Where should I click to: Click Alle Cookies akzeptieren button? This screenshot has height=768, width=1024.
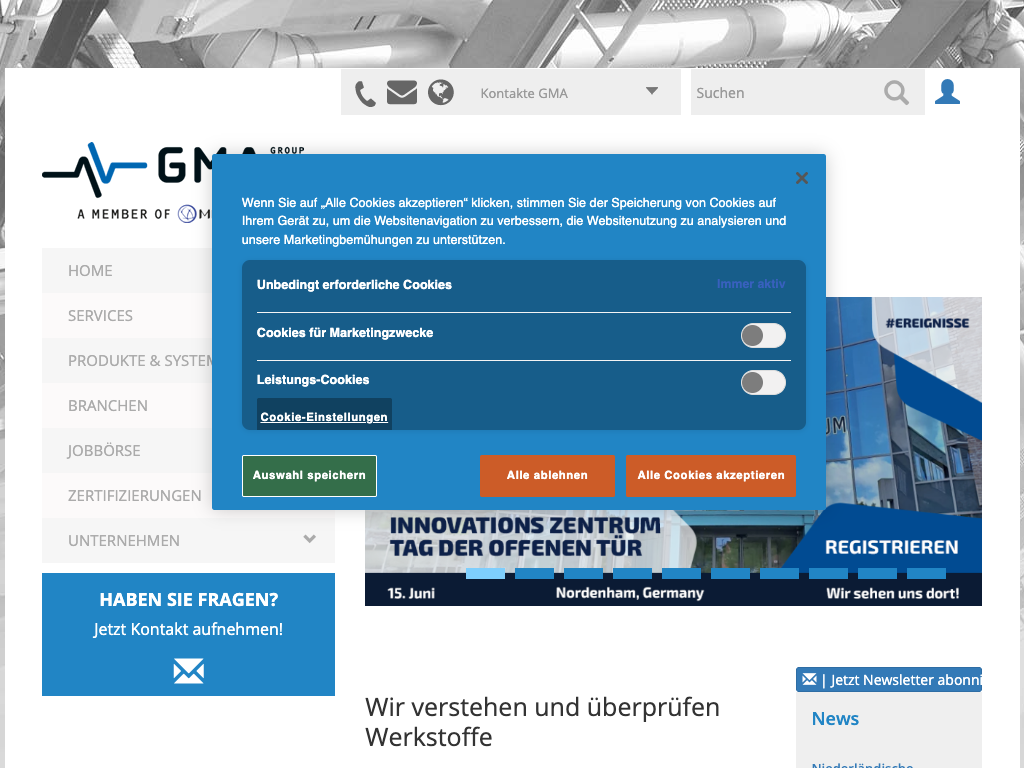(711, 475)
